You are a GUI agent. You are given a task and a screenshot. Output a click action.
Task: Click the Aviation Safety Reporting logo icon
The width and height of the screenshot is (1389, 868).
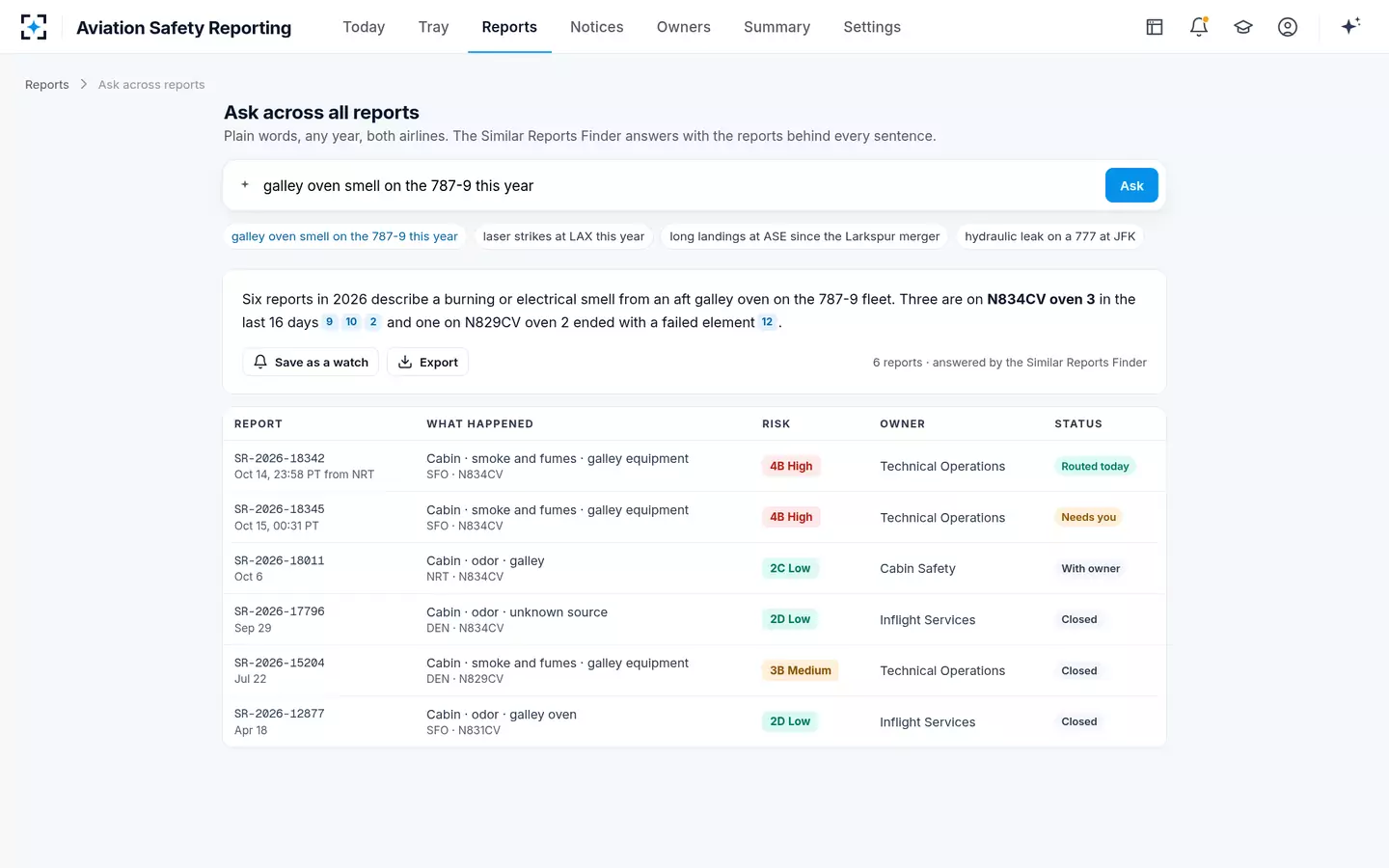pos(34,27)
